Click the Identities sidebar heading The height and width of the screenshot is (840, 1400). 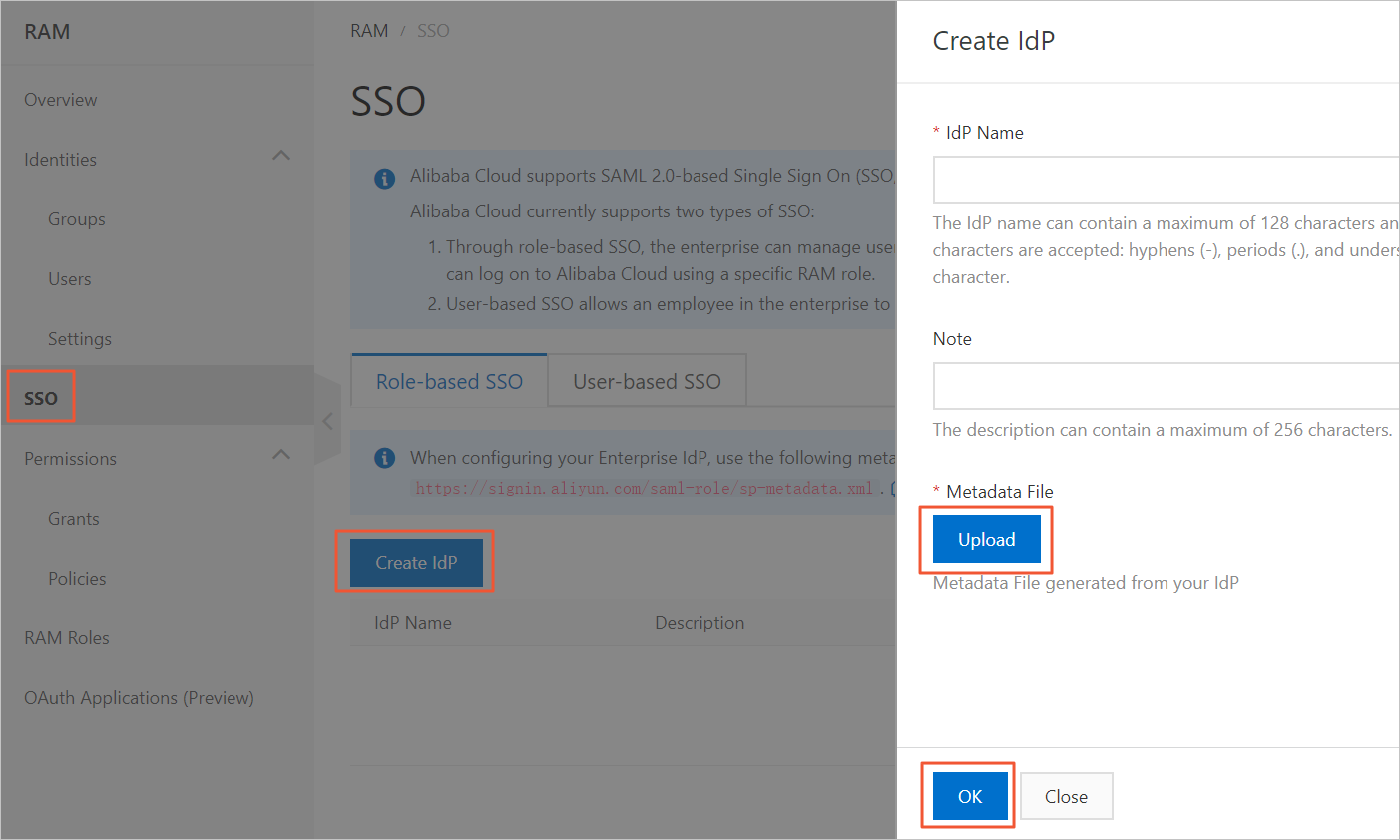[61, 160]
